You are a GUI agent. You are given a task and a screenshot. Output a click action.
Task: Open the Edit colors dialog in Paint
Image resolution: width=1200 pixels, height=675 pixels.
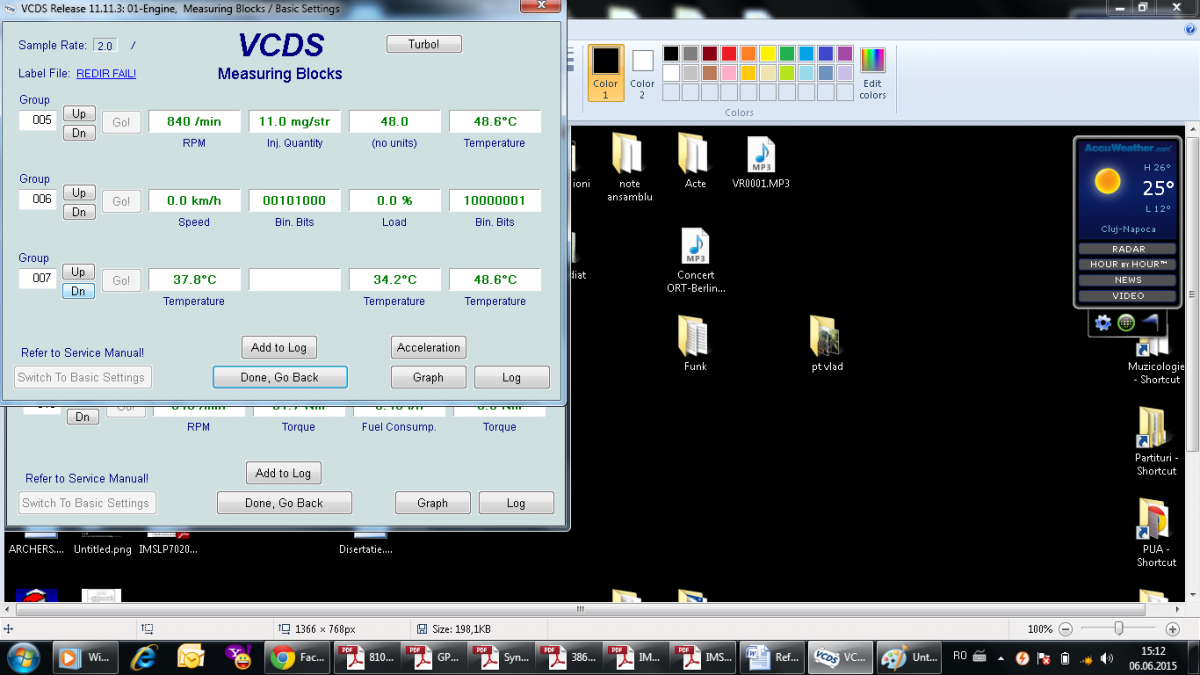tap(872, 73)
